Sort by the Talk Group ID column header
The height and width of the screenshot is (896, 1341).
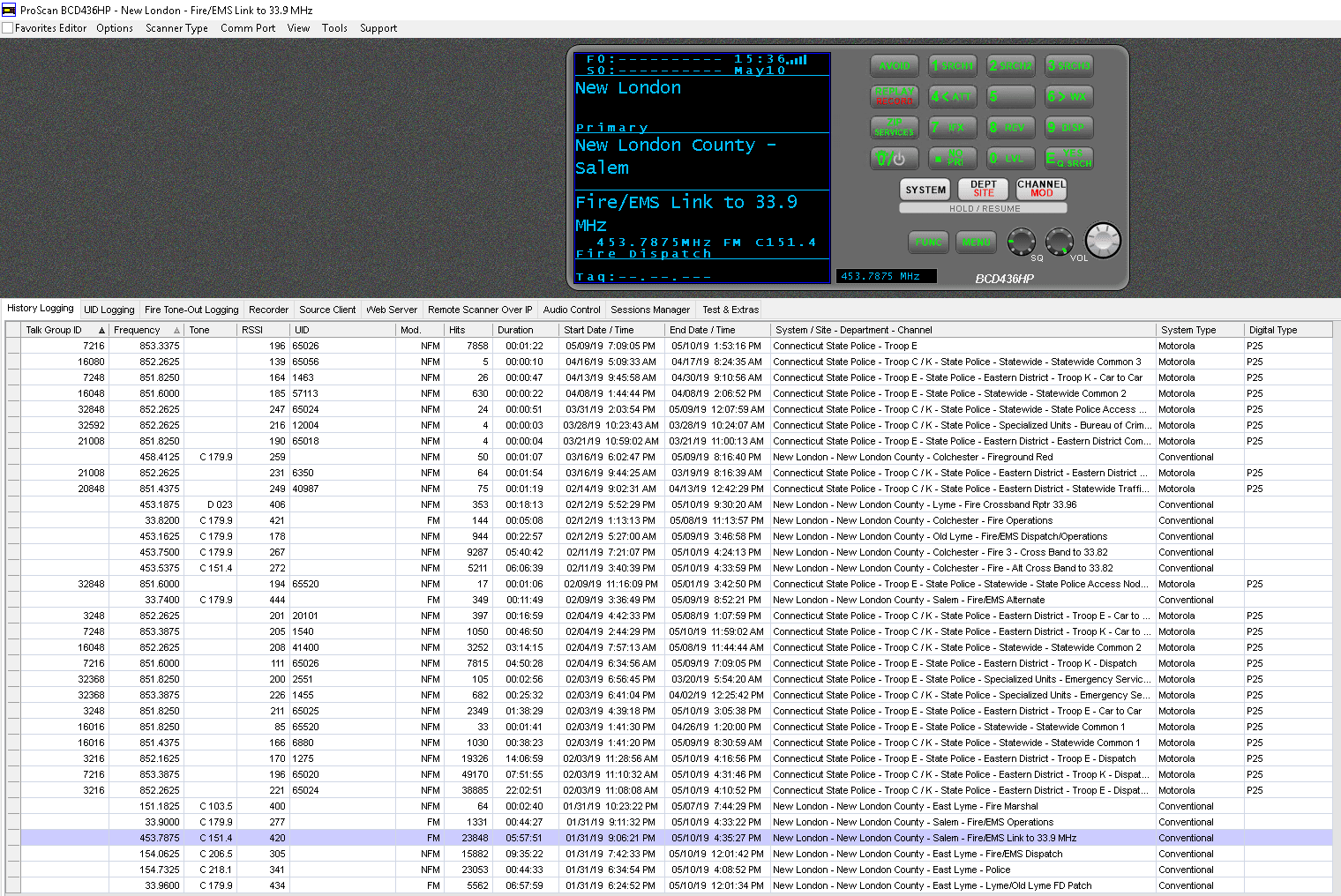point(64,330)
